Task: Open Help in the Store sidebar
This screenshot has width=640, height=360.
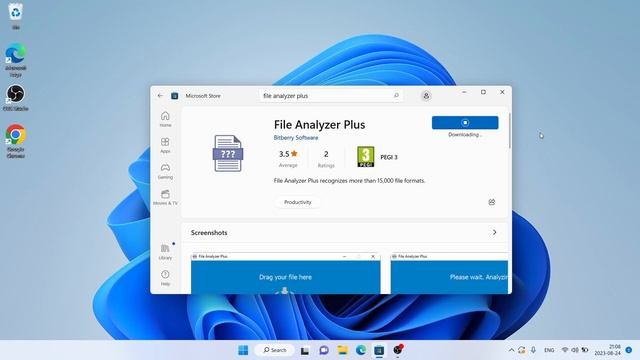Action: pyautogui.click(x=165, y=278)
